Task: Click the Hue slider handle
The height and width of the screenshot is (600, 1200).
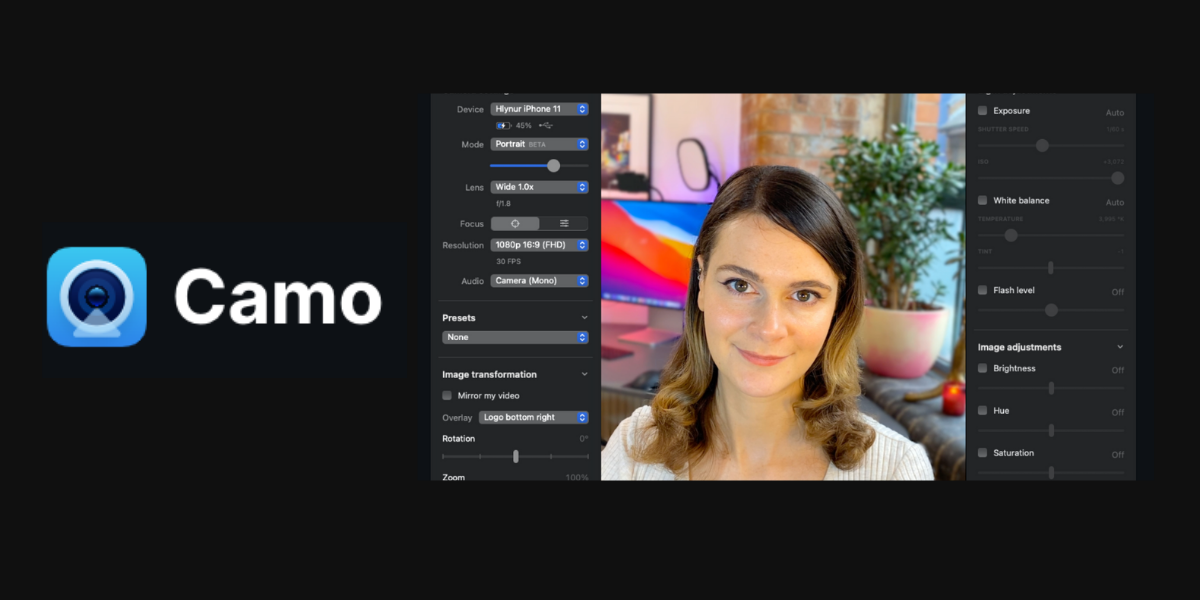Action: coord(1051,430)
